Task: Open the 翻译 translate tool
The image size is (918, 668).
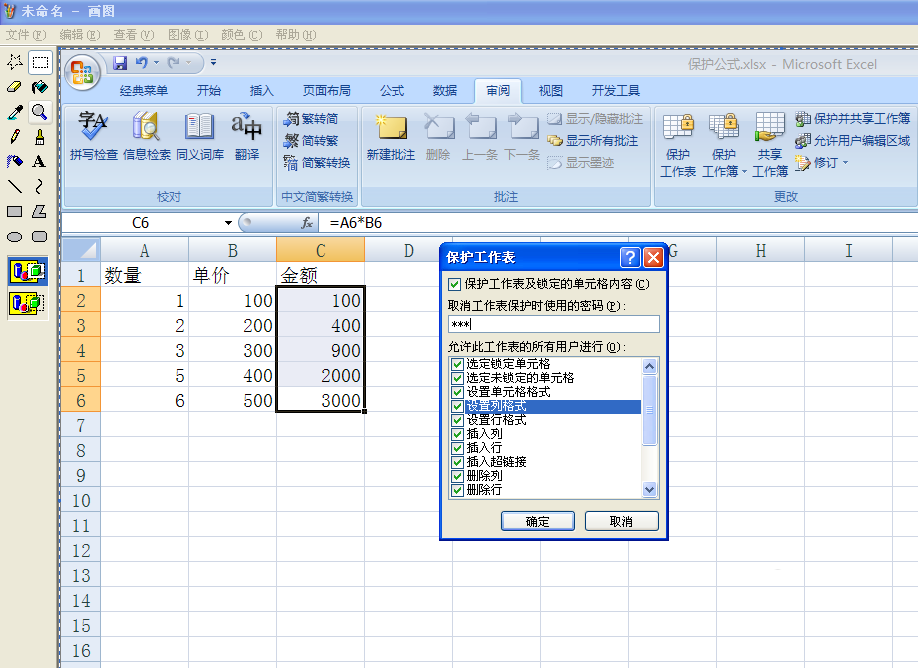Action: [246, 136]
